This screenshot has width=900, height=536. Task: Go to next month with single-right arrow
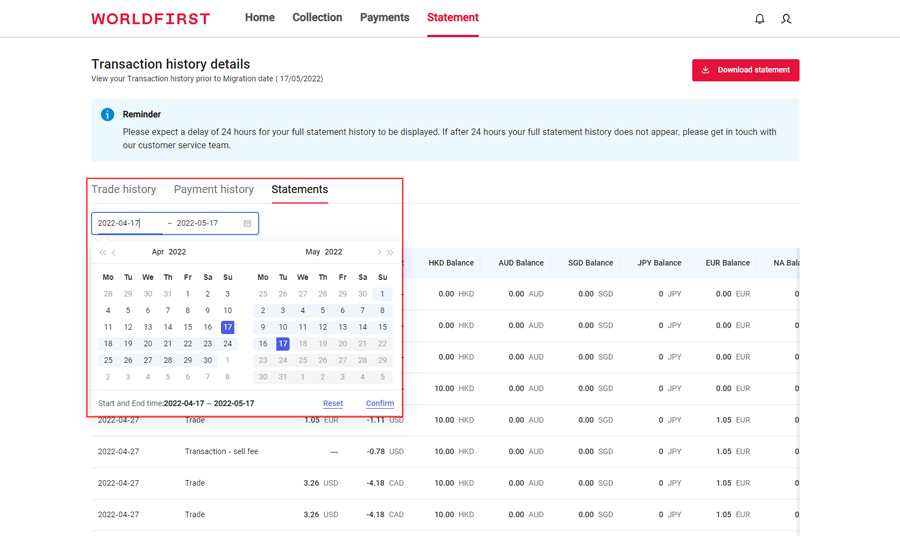[379, 252]
